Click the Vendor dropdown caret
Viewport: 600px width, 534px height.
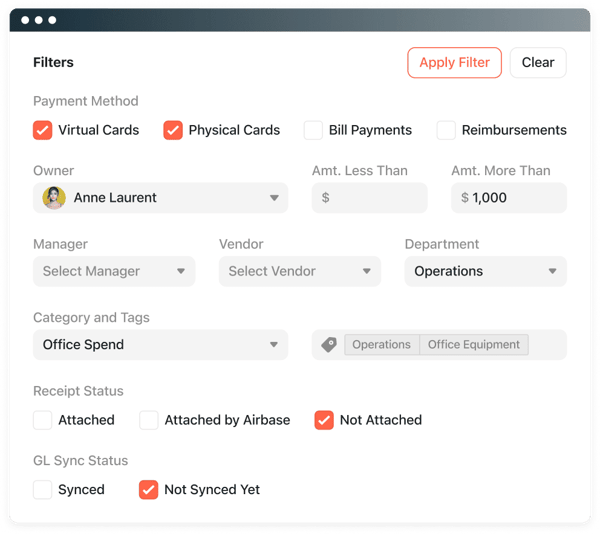[367, 271]
